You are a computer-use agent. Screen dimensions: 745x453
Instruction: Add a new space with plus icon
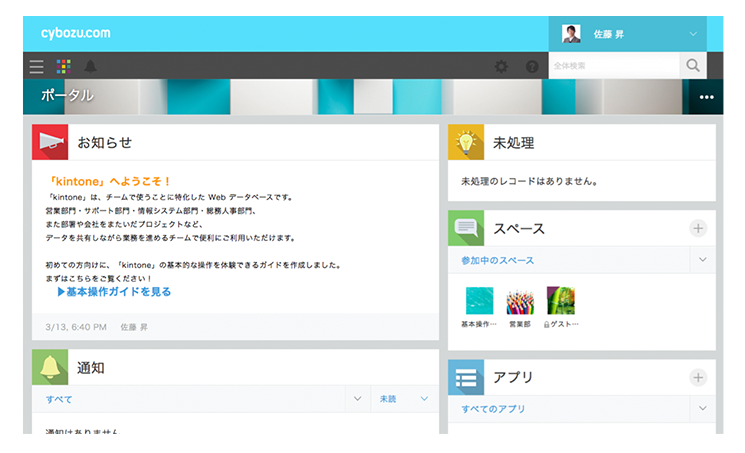click(698, 229)
